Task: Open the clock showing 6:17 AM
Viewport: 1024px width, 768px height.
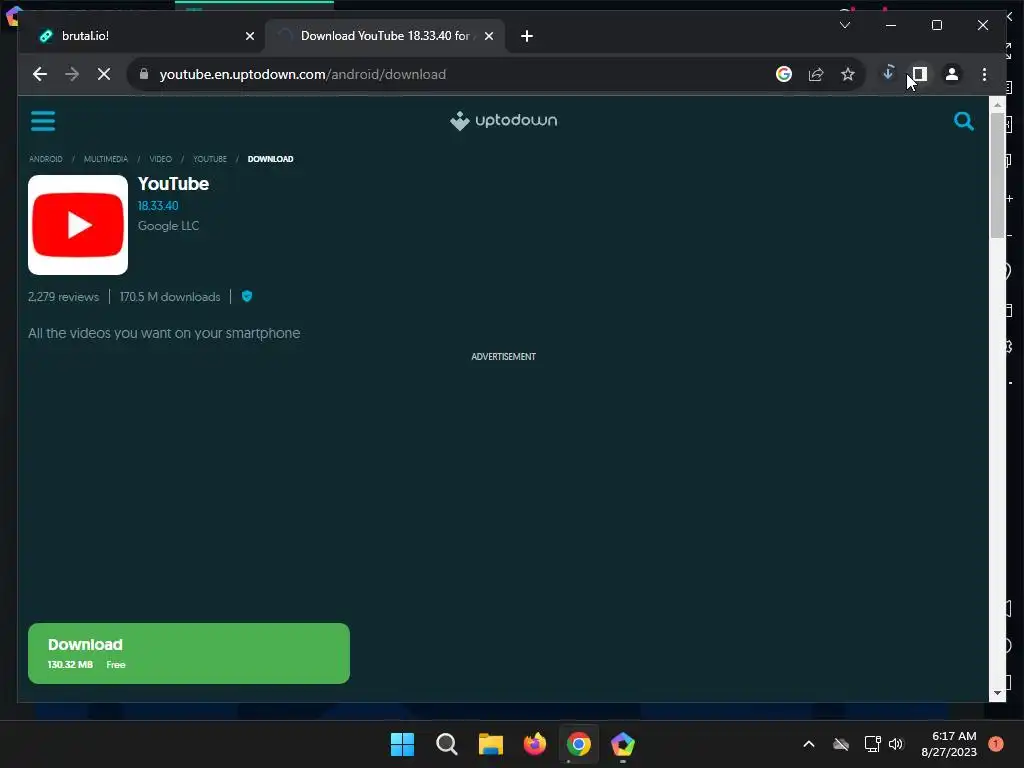Action: (x=949, y=744)
